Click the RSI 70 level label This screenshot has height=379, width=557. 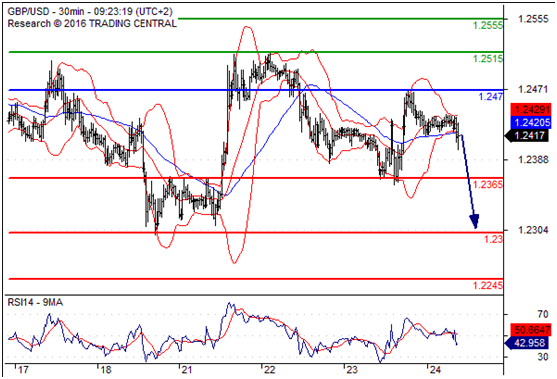coord(542,314)
